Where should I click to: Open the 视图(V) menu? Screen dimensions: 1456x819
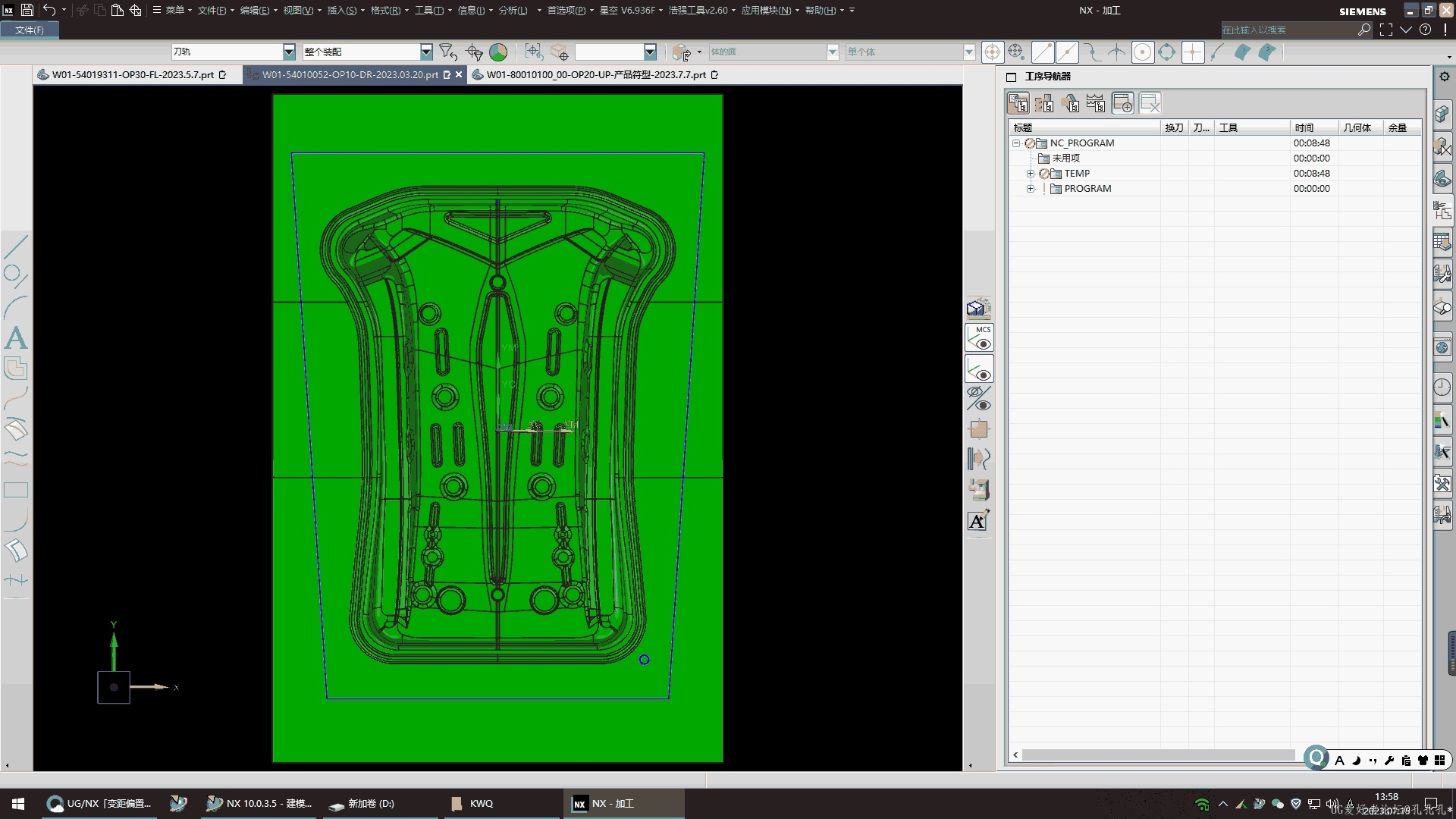pyautogui.click(x=302, y=10)
